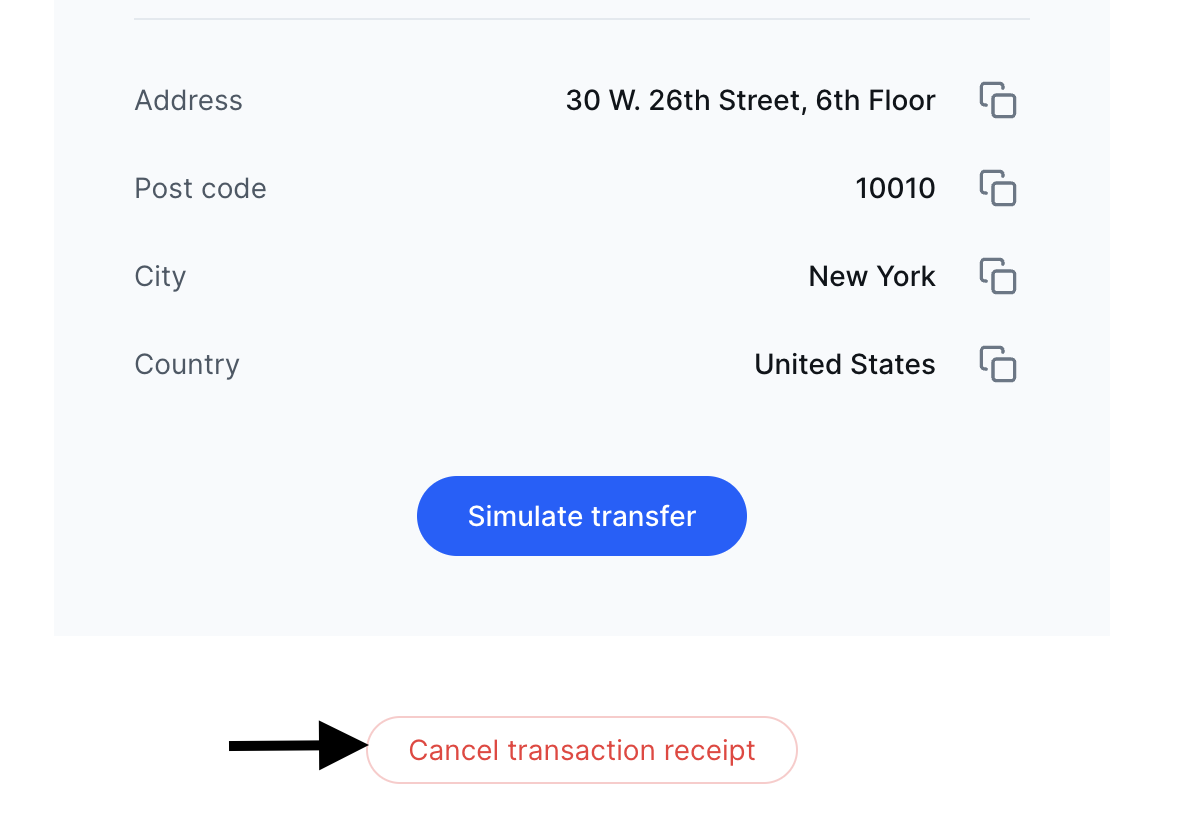
Task: Click on the United States value text
Action: coord(845,364)
